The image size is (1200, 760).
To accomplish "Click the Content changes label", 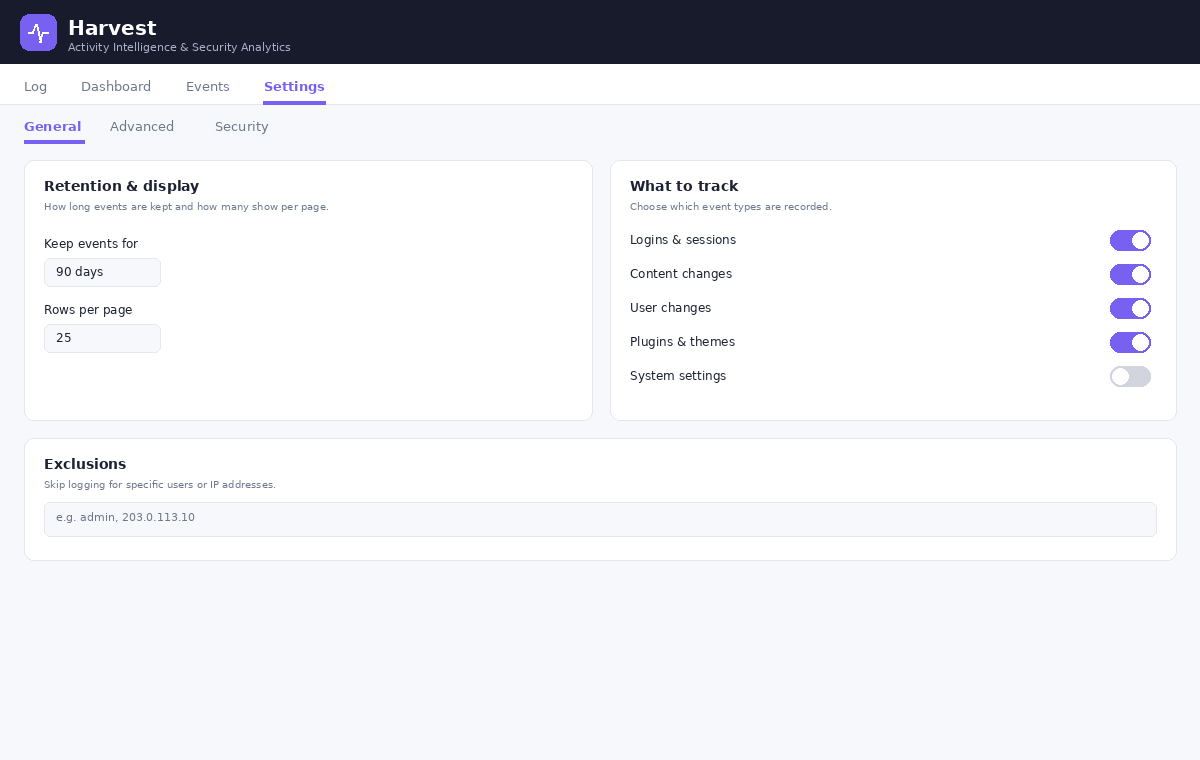I will click(x=681, y=274).
